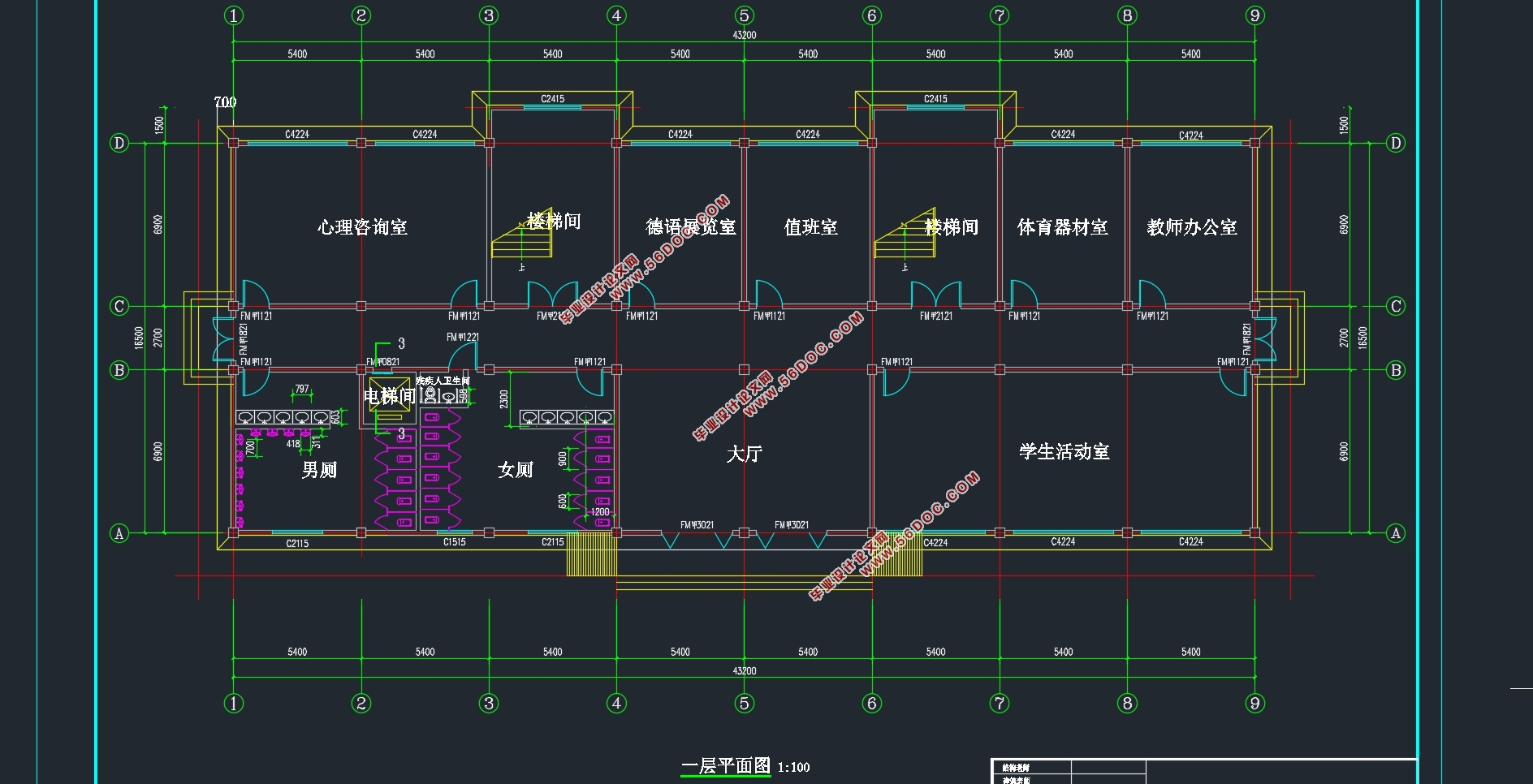Click the C1515 window tag

(454, 542)
